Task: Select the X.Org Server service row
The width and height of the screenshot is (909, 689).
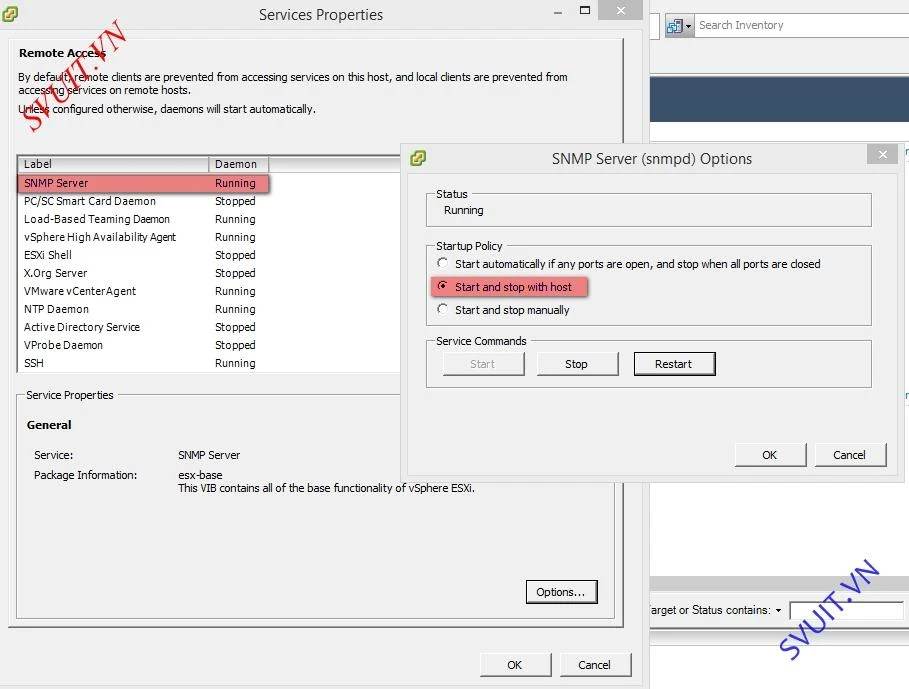Action: (x=144, y=273)
